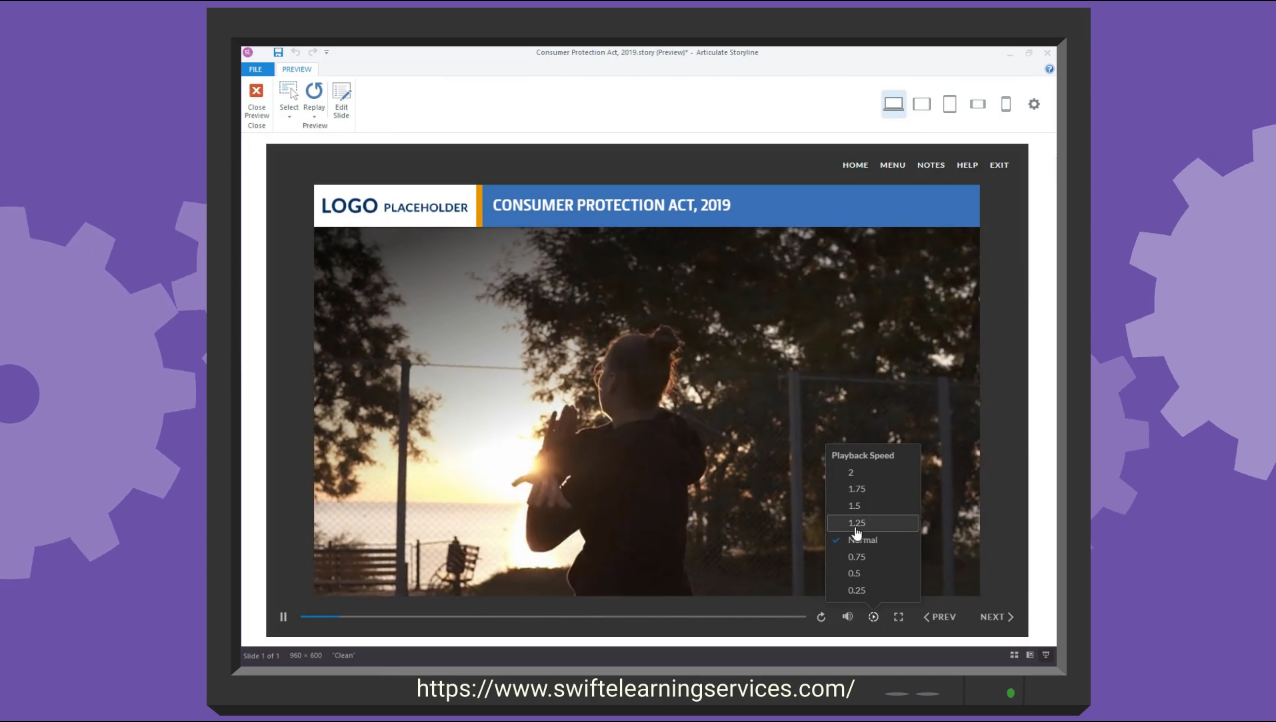Choose Normal playback speed option
The height and width of the screenshot is (722, 1276).
click(x=862, y=540)
